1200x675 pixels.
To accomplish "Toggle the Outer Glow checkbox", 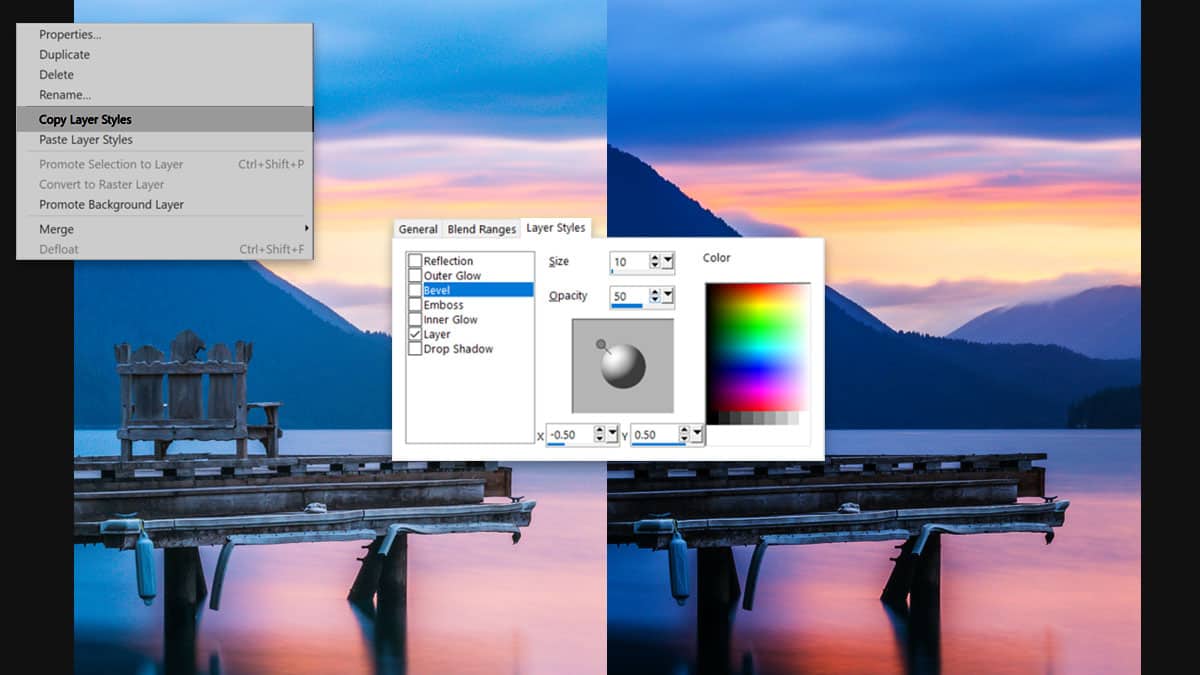I will (415, 276).
